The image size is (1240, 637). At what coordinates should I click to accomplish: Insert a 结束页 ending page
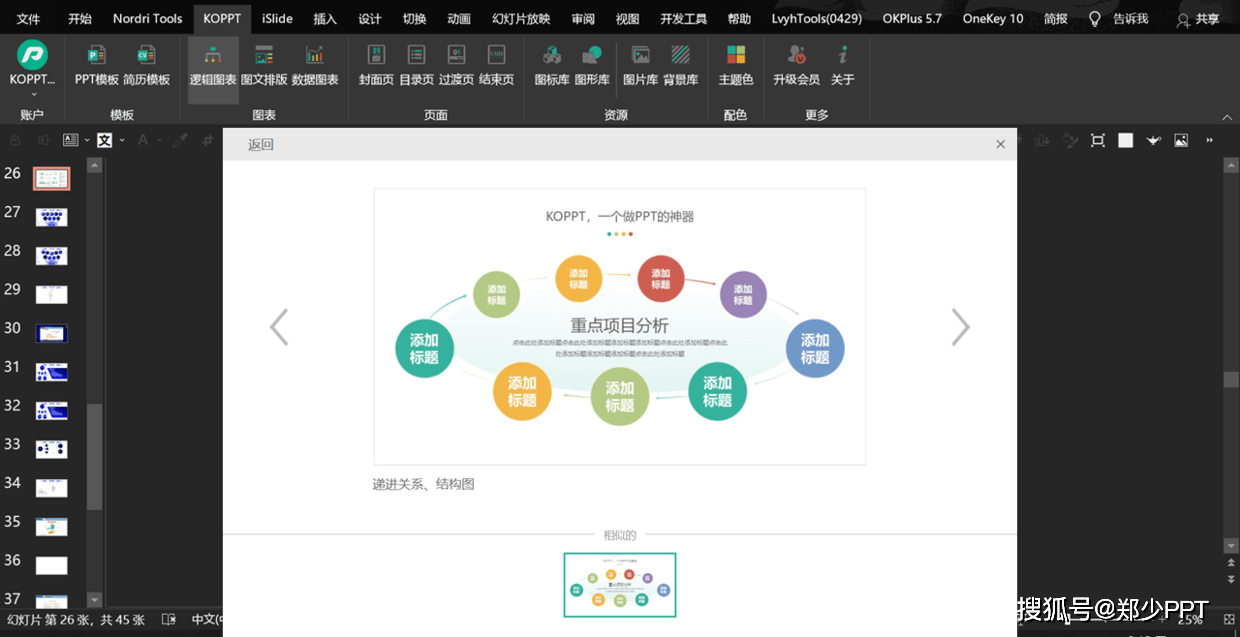pyautogui.click(x=496, y=66)
